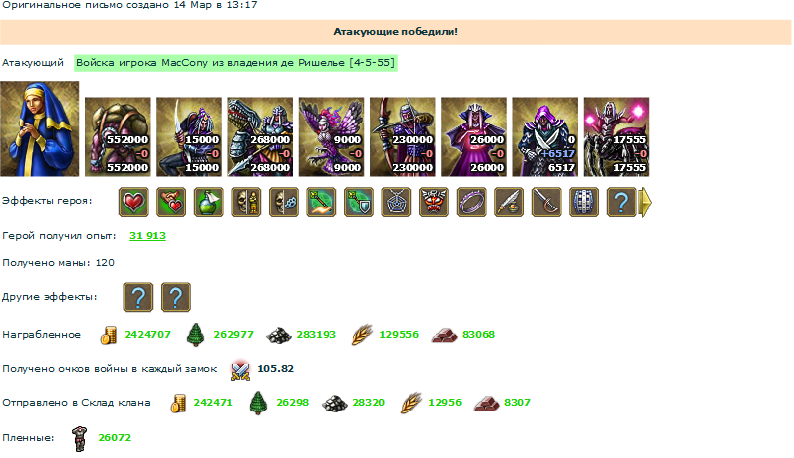Click the key with shield effect icon

[359, 202]
